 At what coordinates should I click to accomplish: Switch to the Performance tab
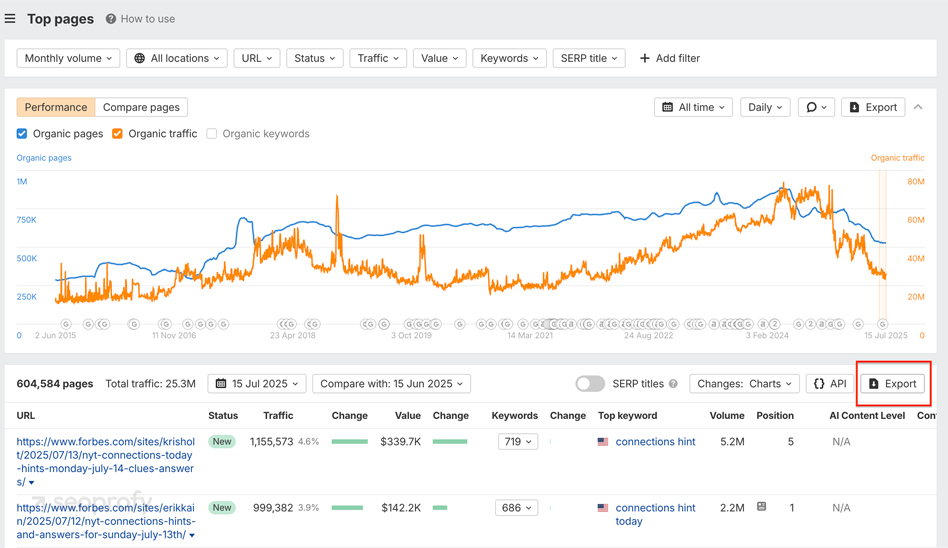tap(56, 107)
